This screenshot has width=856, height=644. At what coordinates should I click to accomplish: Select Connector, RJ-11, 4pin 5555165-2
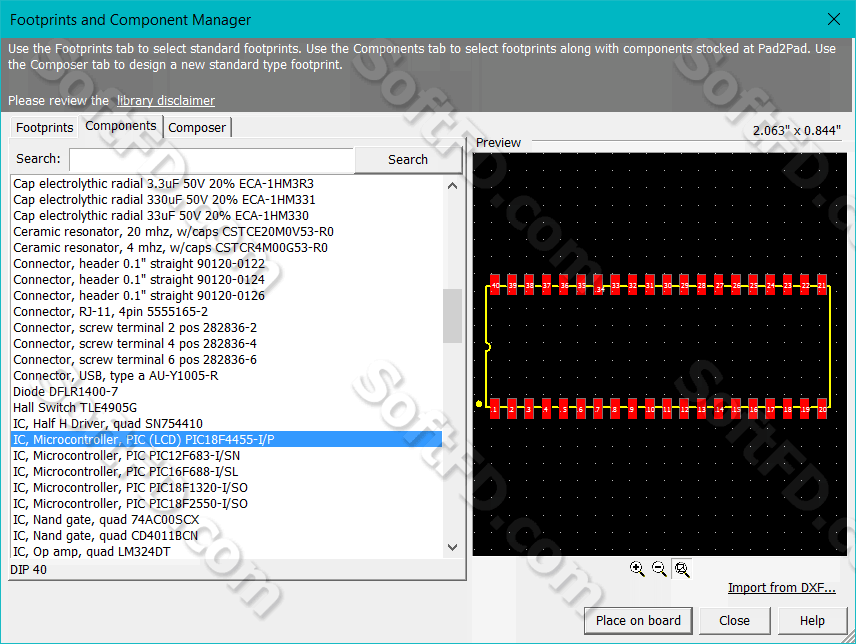click(x=227, y=312)
